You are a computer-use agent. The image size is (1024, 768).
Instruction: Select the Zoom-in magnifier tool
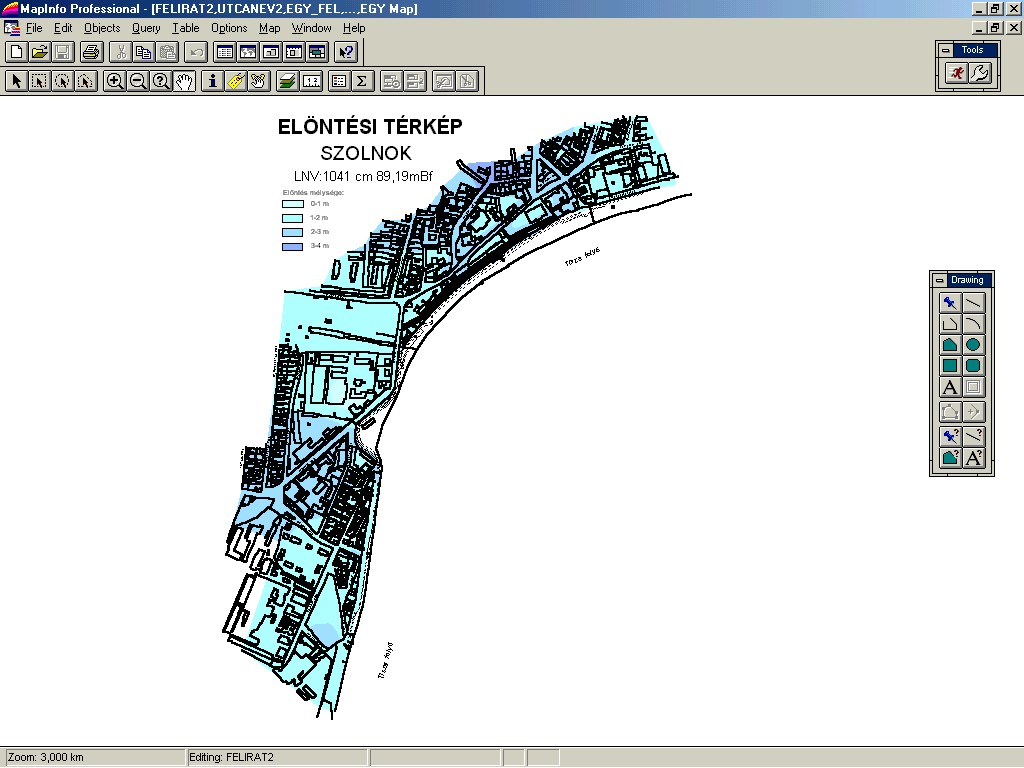click(115, 81)
